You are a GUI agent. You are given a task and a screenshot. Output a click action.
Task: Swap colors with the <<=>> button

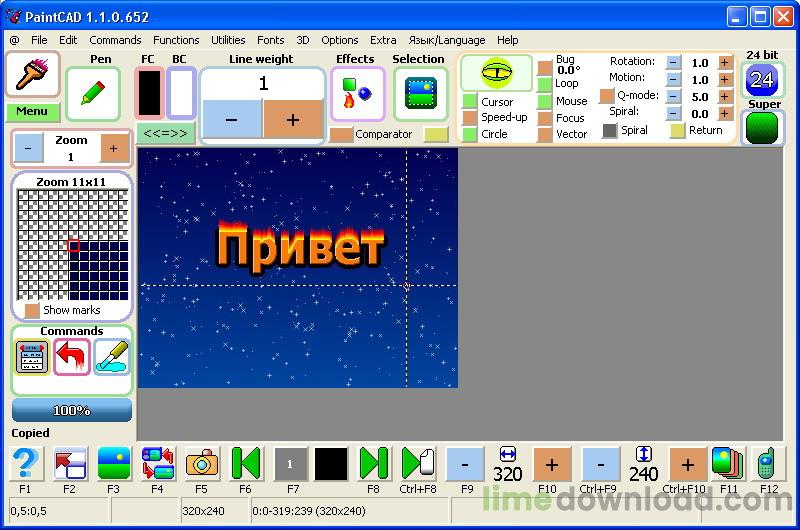click(166, 134)
